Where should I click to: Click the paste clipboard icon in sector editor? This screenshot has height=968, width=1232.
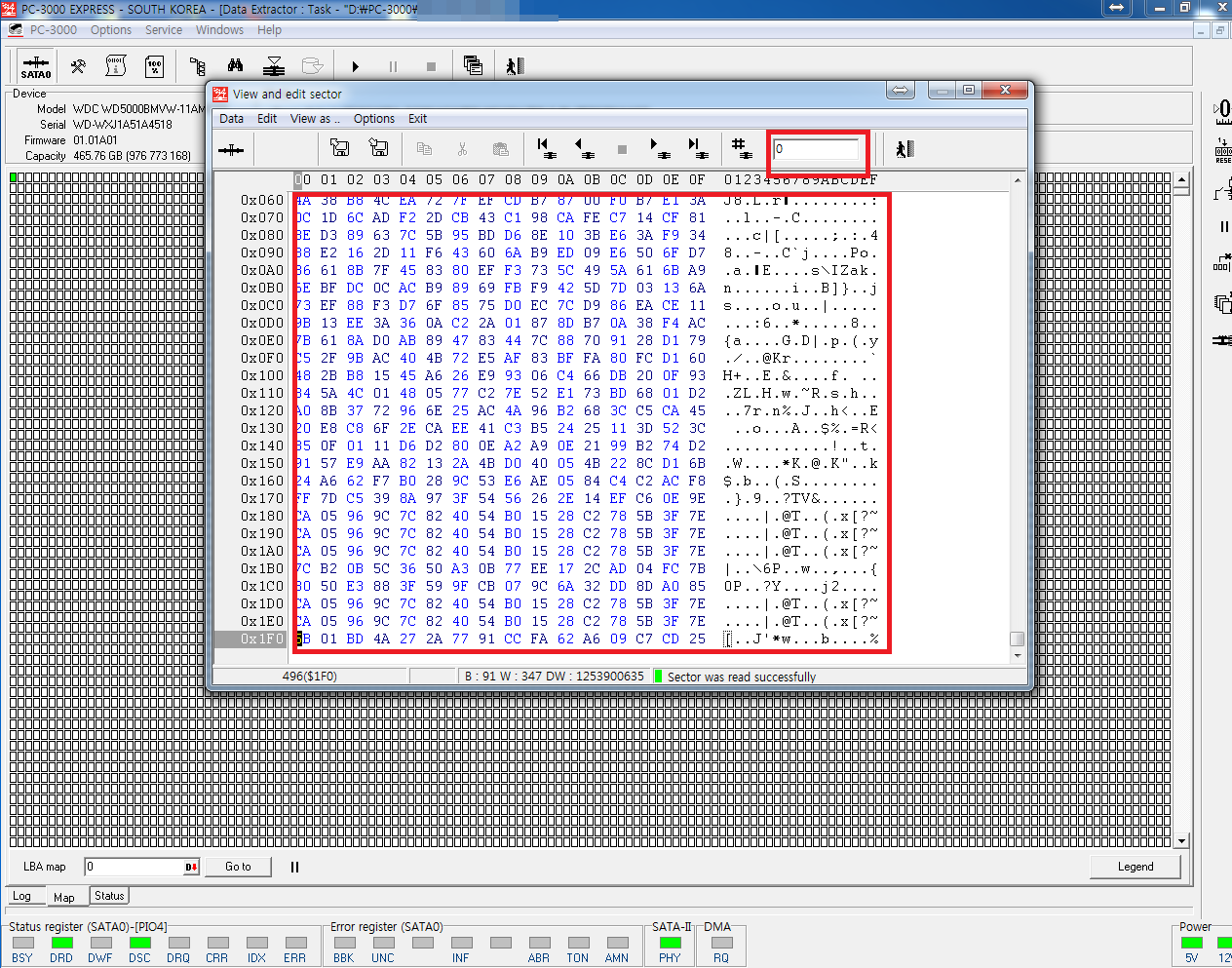[x=501, y=149]
